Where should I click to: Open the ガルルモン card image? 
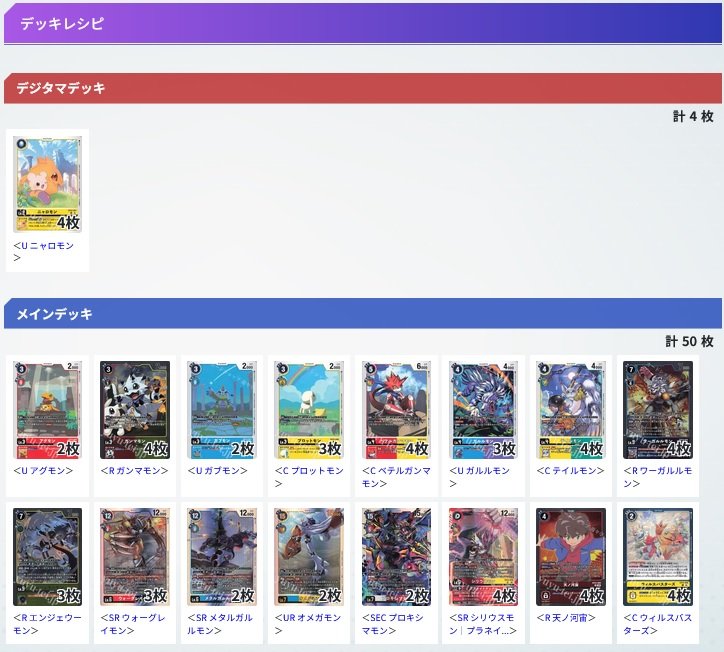[x=483, y=410]
